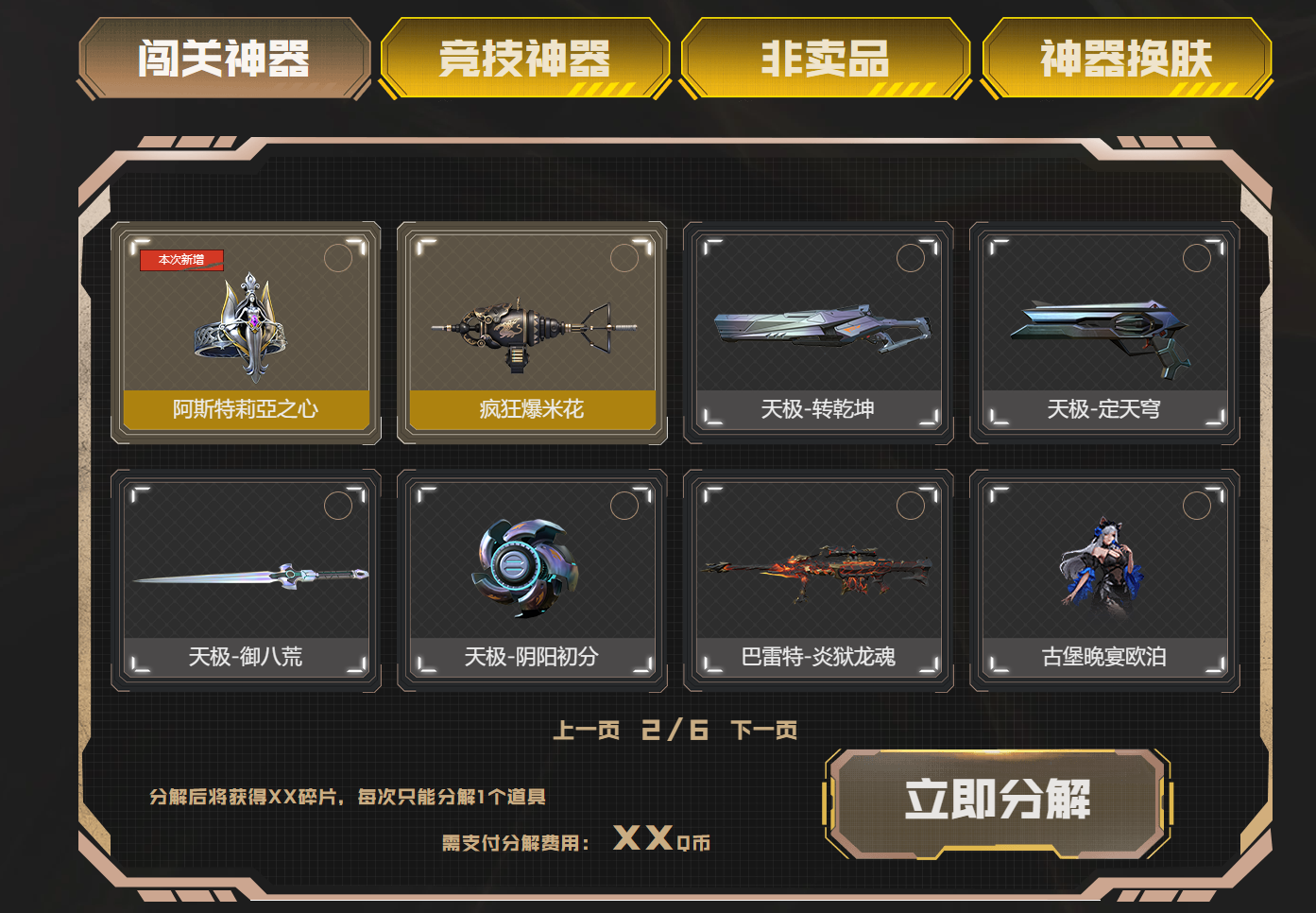The image size is (1316, 913).
Task: Click the 疯狂爆米花 name label
Action: [532, 409]
